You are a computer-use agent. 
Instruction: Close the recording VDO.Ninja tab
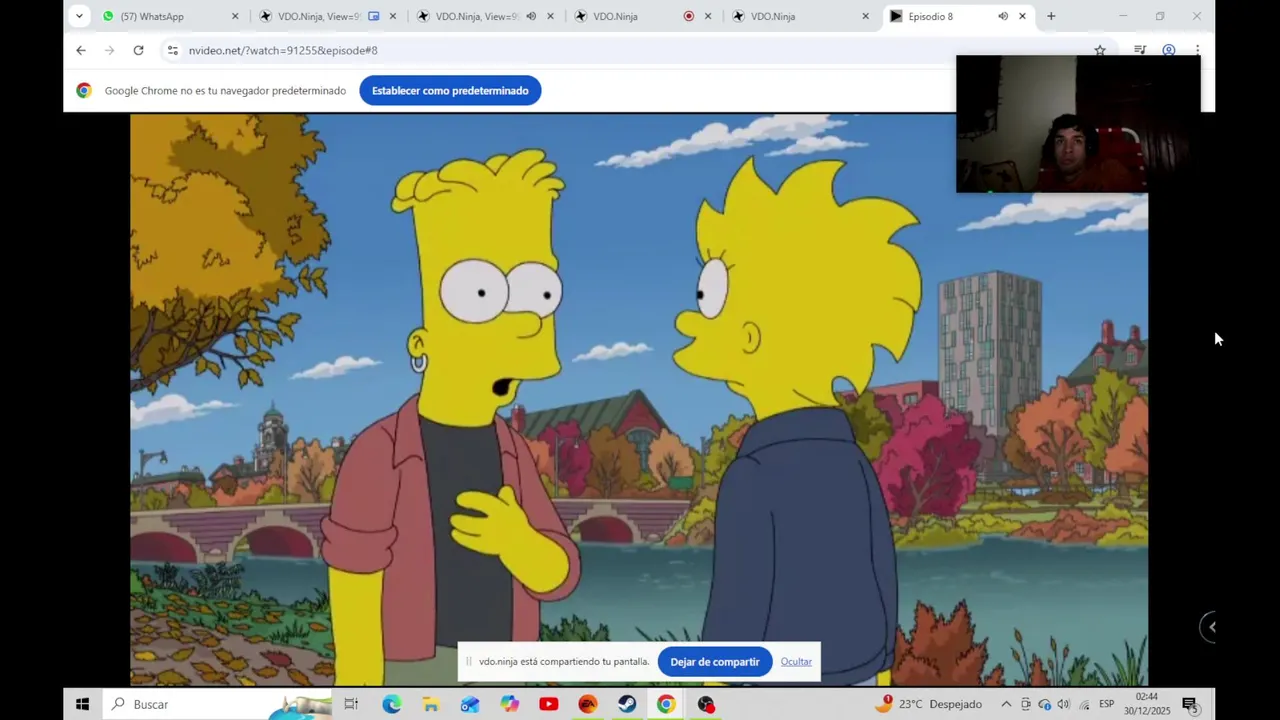coord(708,16)
